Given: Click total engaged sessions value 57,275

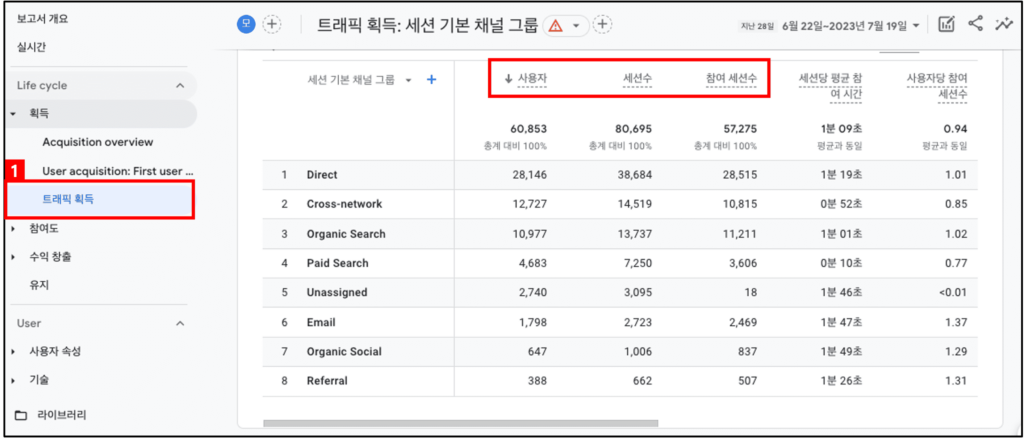Looking at the screenshot, I should click(739, 129).
